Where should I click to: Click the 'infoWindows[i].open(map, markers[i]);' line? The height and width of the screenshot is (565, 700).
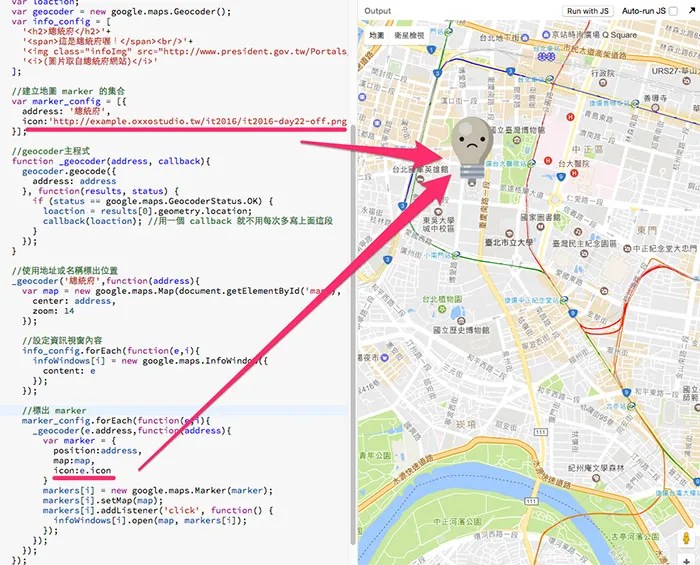pos(150,520)
